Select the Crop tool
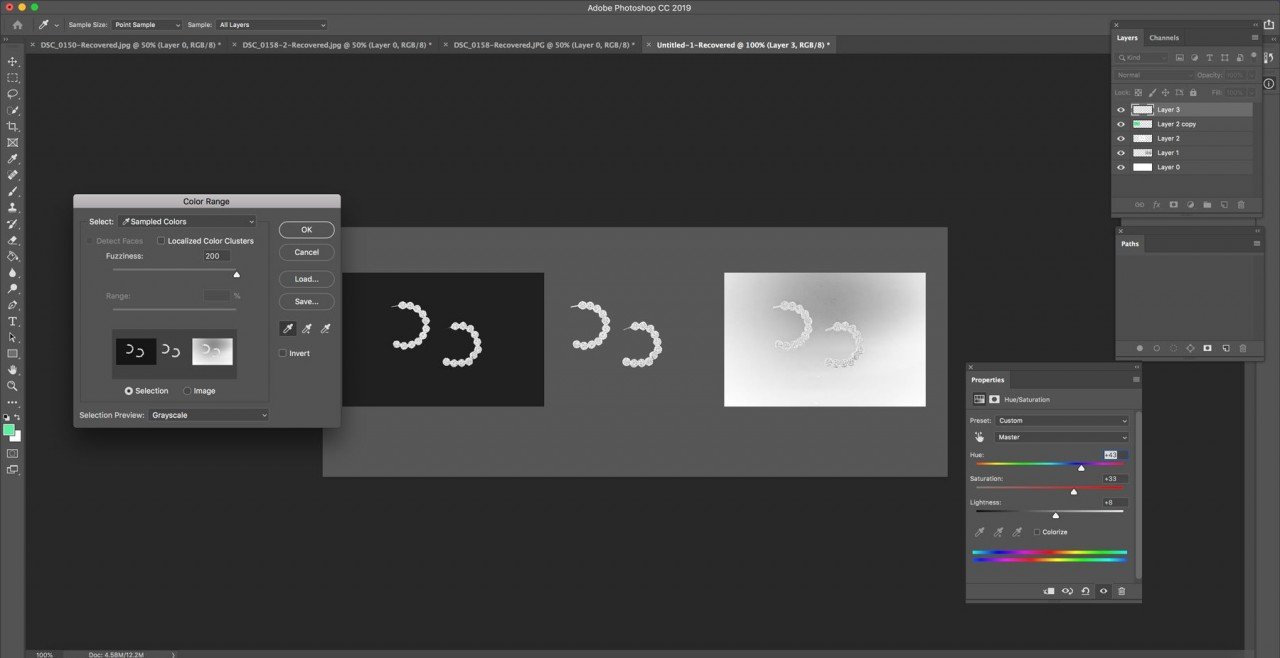The image size is (1280, 658). [13, 126]
